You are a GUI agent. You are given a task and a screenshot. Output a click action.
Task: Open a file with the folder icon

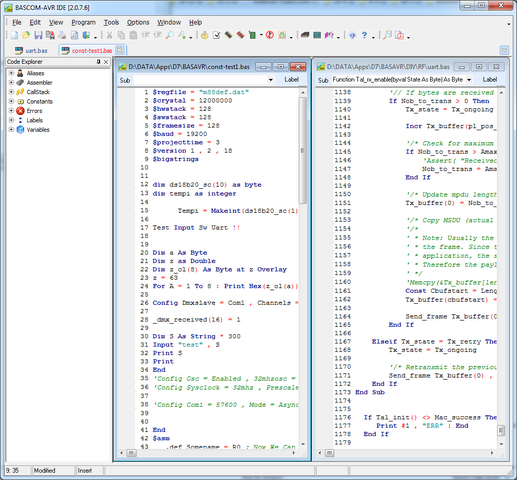26,35
